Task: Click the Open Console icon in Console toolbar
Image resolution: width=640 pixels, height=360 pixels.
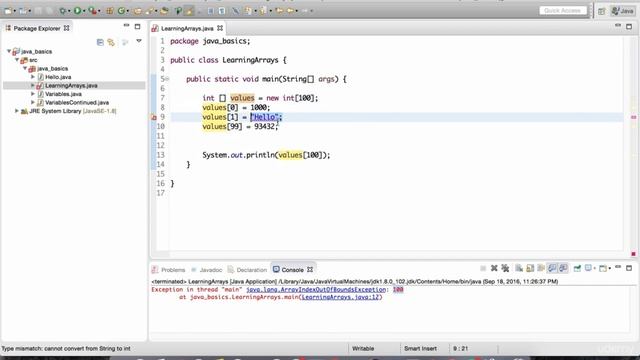Action: tap(603, 268)
